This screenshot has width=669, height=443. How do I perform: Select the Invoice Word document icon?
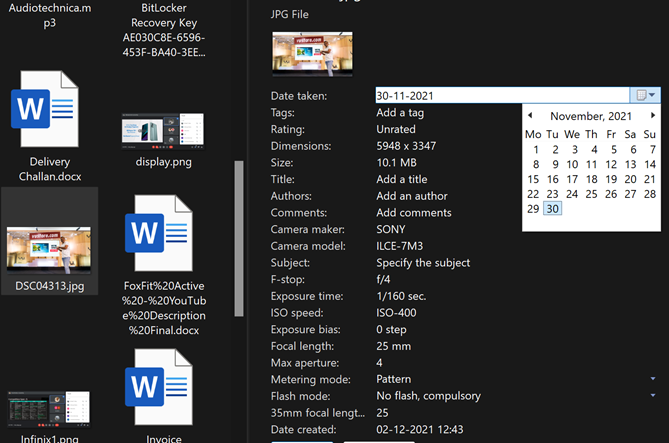(159, 387)
